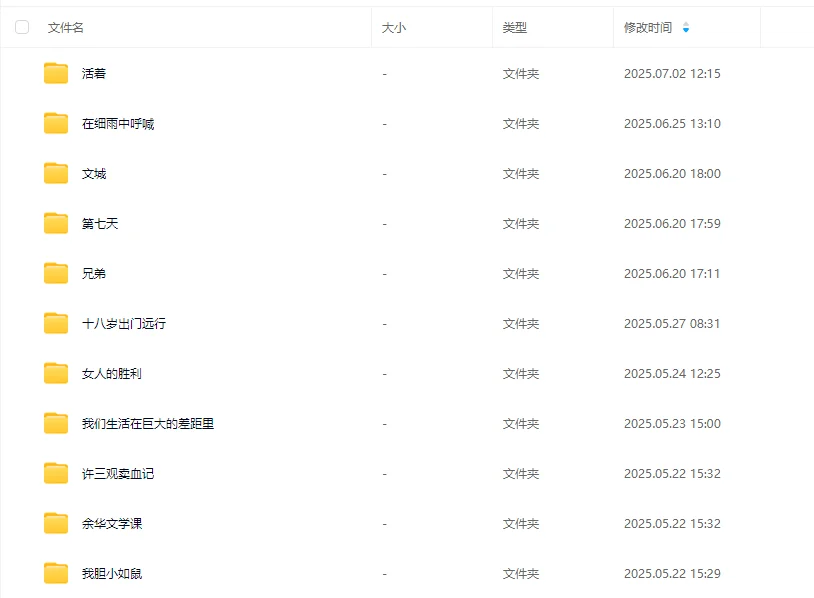Click the date 2025.07.02 12:15
The width and height of the screenshot is (814, 598).
pos(672,74)
